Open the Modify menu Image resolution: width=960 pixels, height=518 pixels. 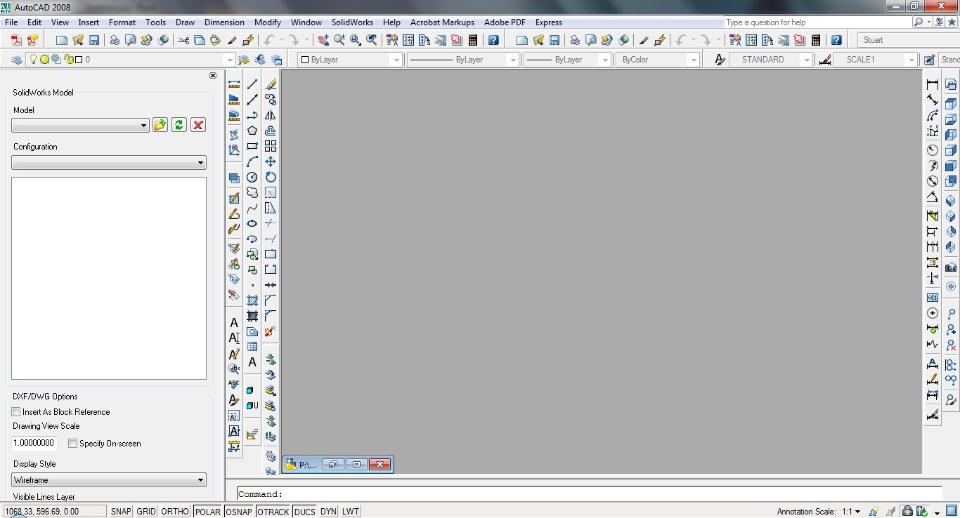pos(268,22)
